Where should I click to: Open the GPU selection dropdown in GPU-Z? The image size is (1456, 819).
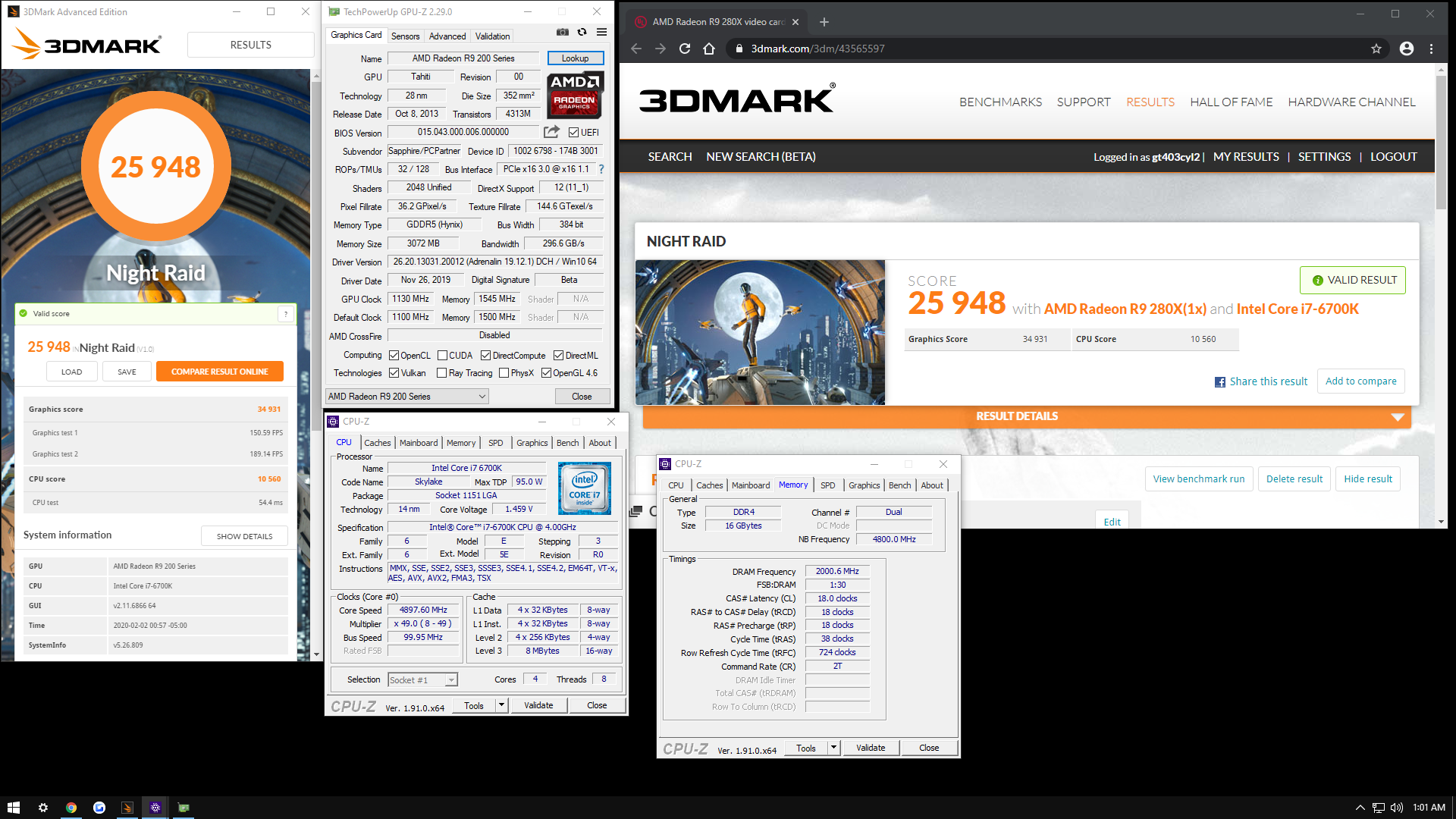pos(406,397)
